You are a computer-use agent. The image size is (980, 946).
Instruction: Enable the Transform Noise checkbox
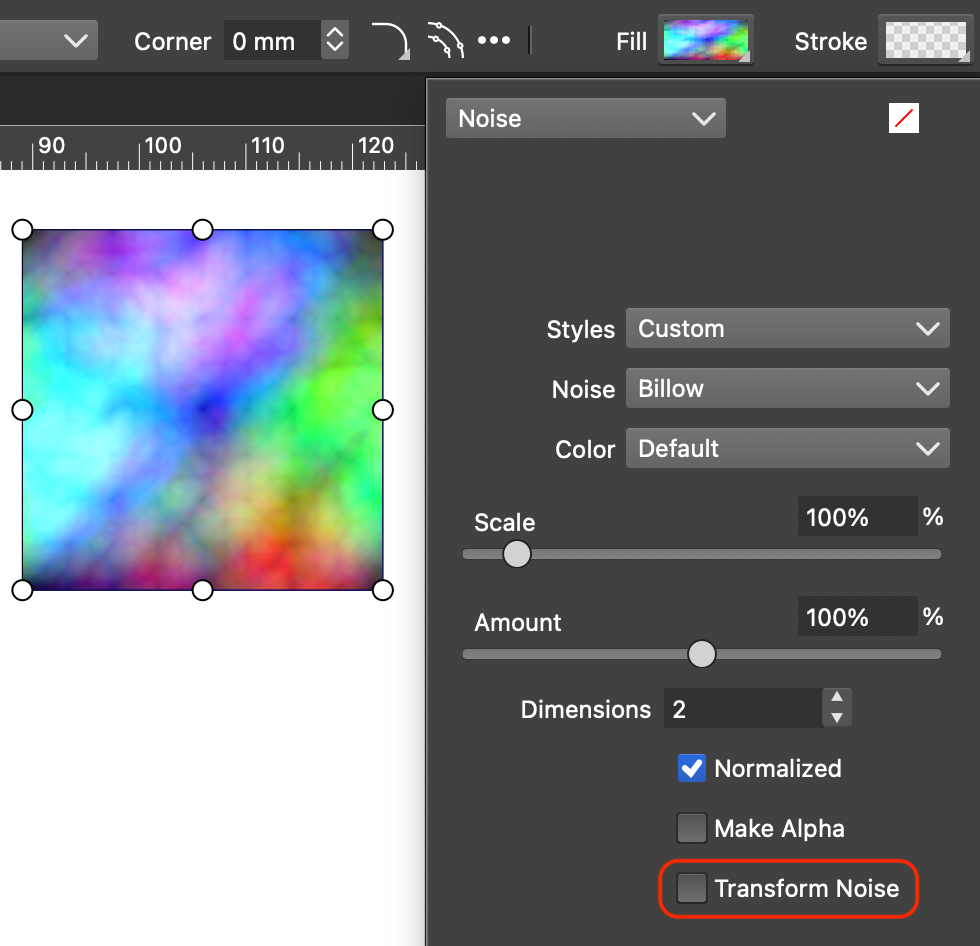click(x=692, y=889)
